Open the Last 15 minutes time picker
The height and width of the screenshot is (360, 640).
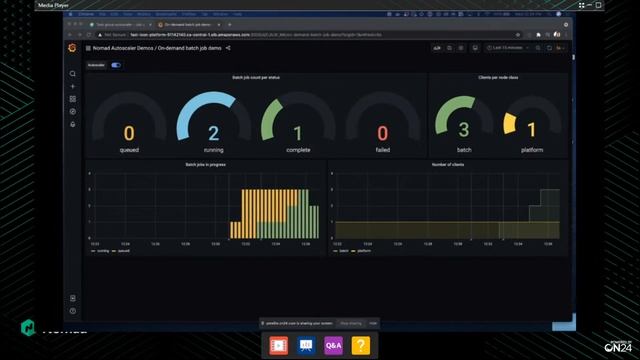click(508, 48)
